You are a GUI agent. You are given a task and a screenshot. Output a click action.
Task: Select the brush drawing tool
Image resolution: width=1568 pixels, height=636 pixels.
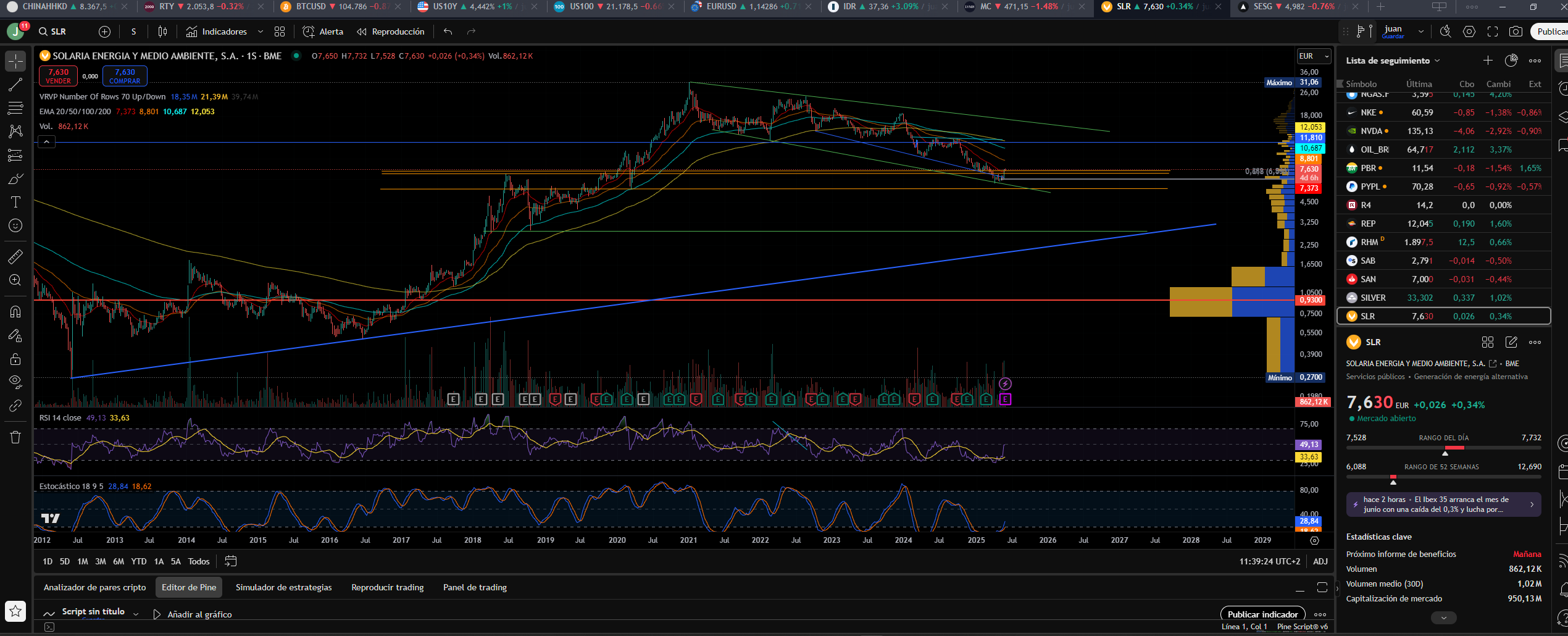coord(15,179)
